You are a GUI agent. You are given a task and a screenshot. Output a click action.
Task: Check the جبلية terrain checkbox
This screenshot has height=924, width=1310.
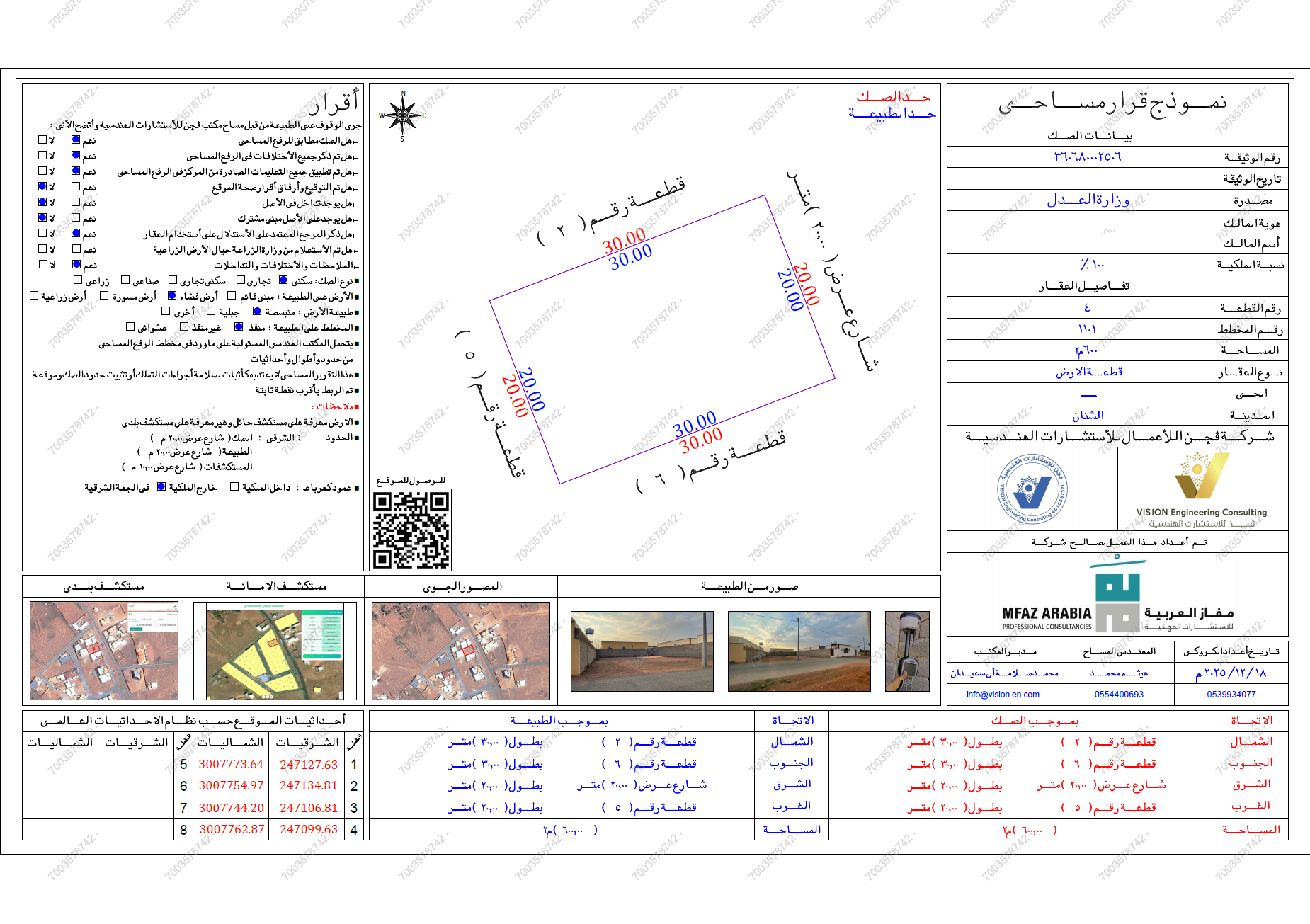[210, 312]
